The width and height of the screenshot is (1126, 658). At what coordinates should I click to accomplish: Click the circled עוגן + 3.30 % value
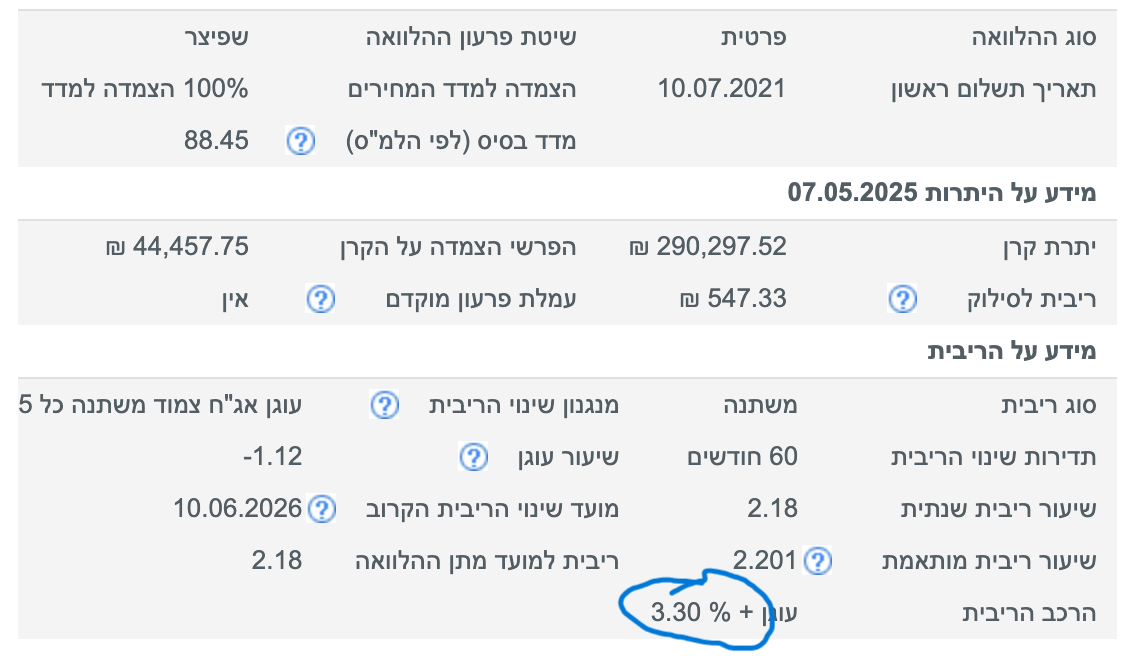click(718, 612)
